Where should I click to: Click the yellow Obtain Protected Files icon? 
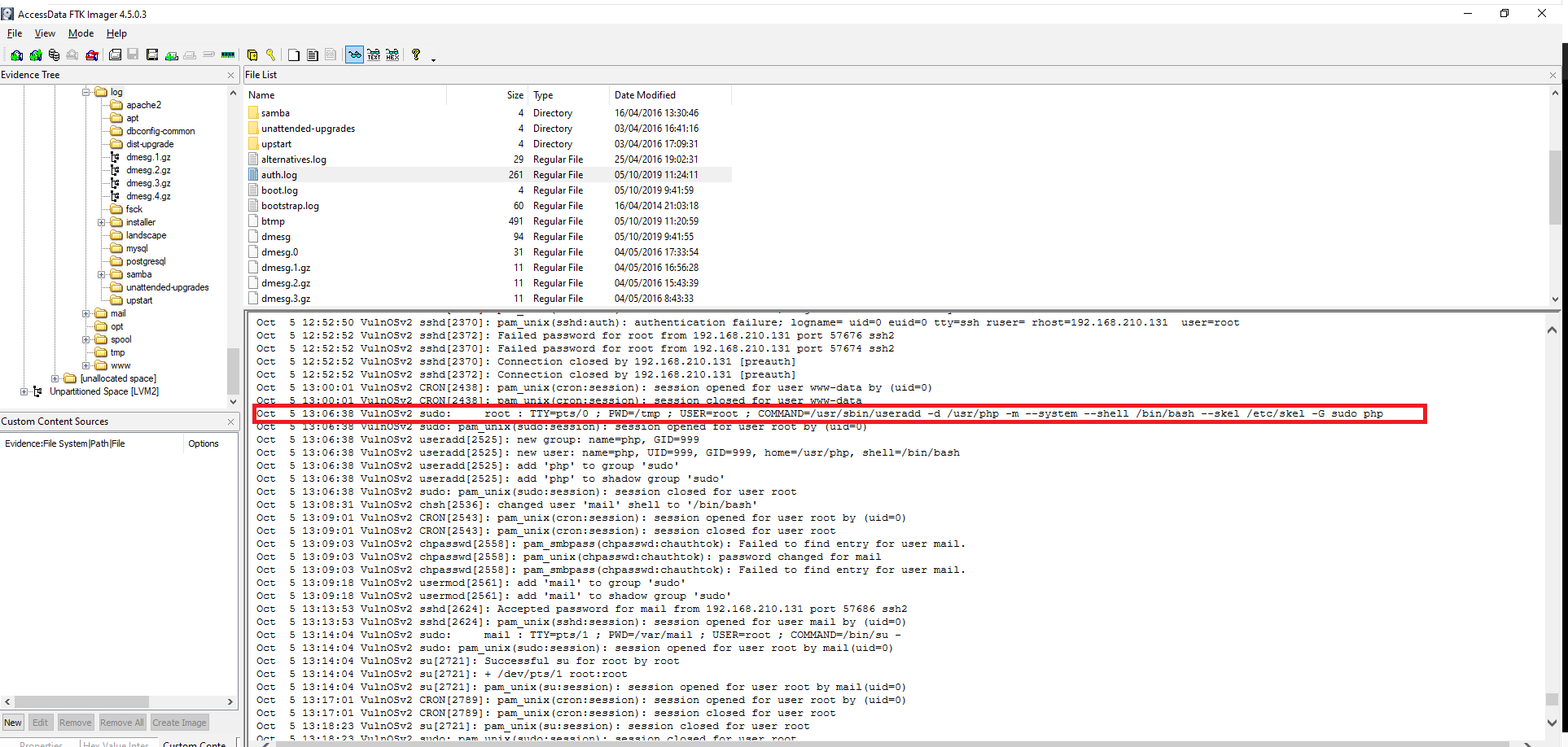[x=252, y=55]
